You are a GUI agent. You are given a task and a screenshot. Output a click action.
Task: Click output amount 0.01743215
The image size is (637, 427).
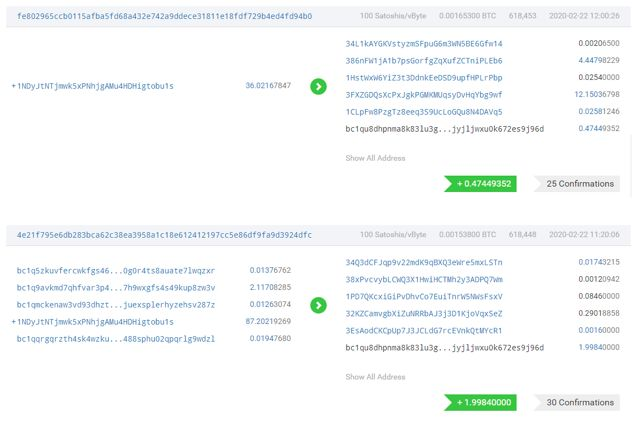(x=599, y=262)
